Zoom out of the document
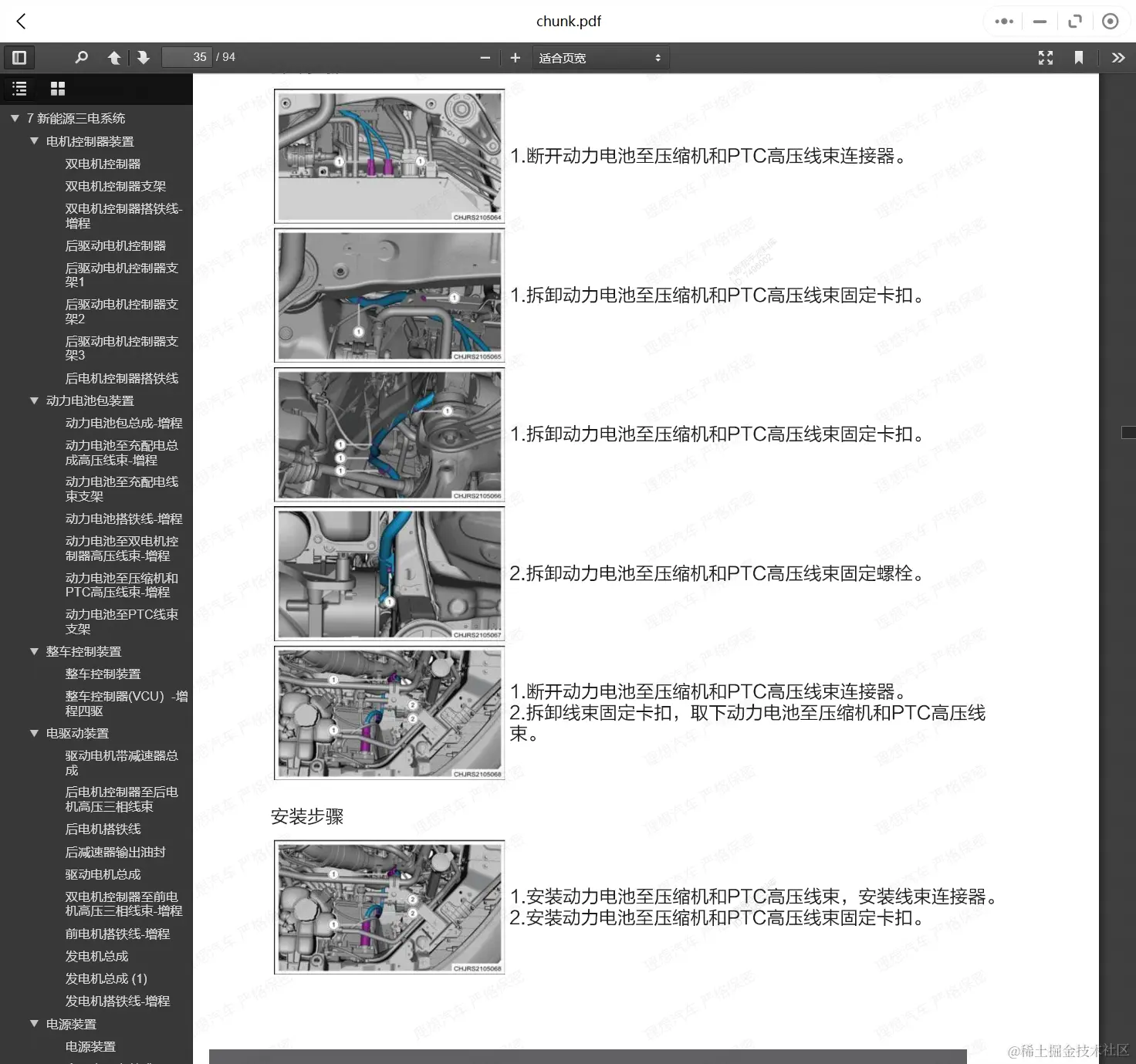The width and height of the screenshot is (1136, 1064). coord(485,57)
